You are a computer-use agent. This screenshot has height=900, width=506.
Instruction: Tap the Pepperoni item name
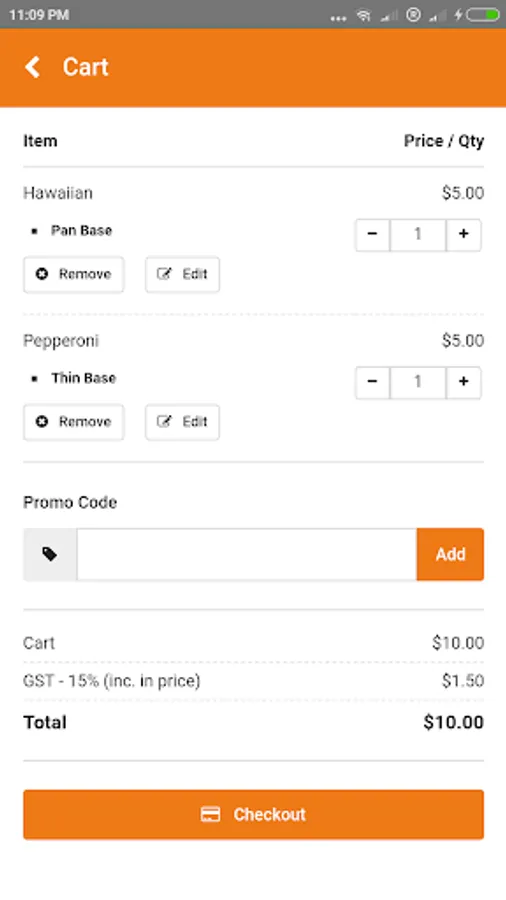pos(61,341)
